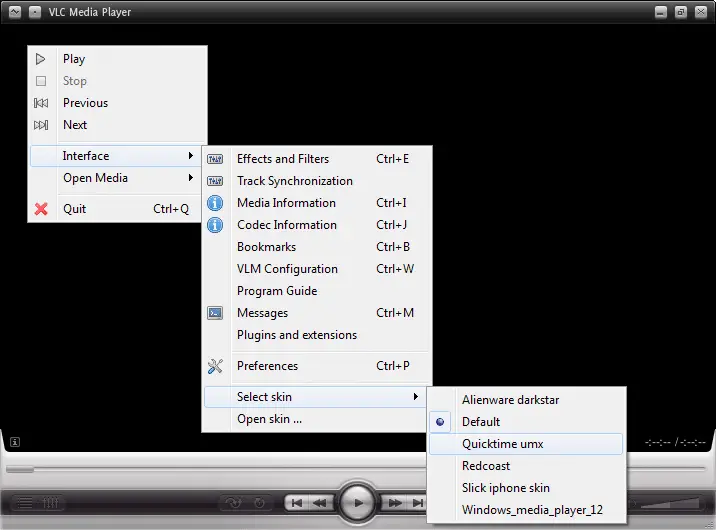Open Codec Information
This screenshot has height=530, width=716.
(x=317, y=225)
